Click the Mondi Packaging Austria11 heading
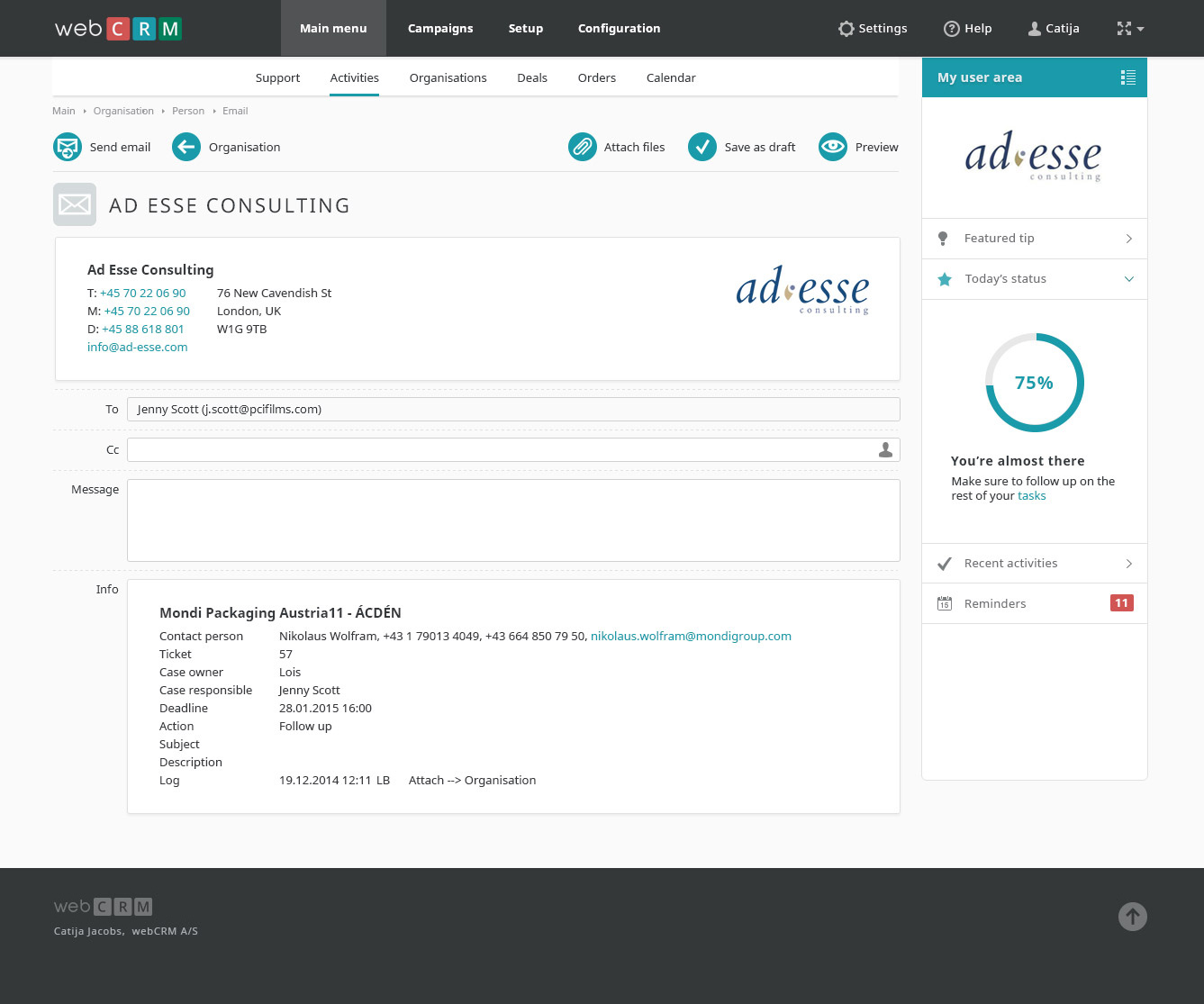This screenshot has width=1204, height=1004. tap(280, 612)
